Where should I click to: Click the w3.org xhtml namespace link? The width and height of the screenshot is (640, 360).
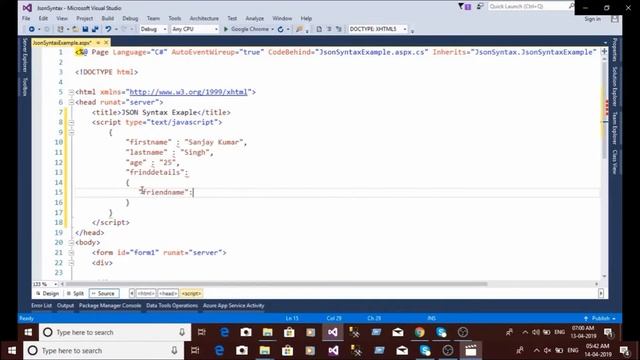tap(189, 92)
